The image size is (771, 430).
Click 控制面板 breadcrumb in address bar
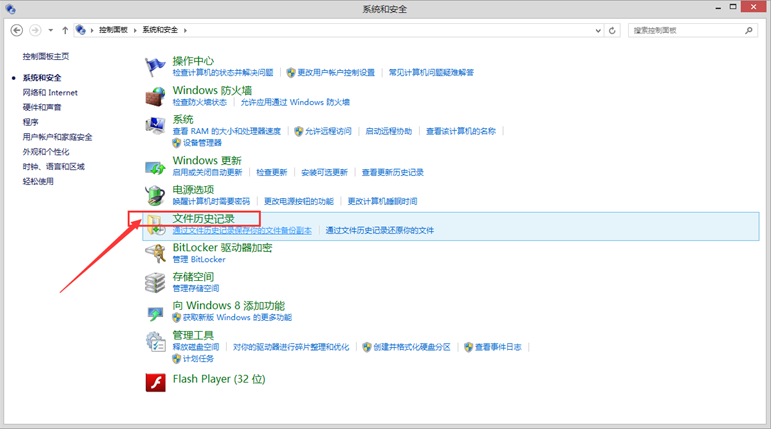(113, 30)
